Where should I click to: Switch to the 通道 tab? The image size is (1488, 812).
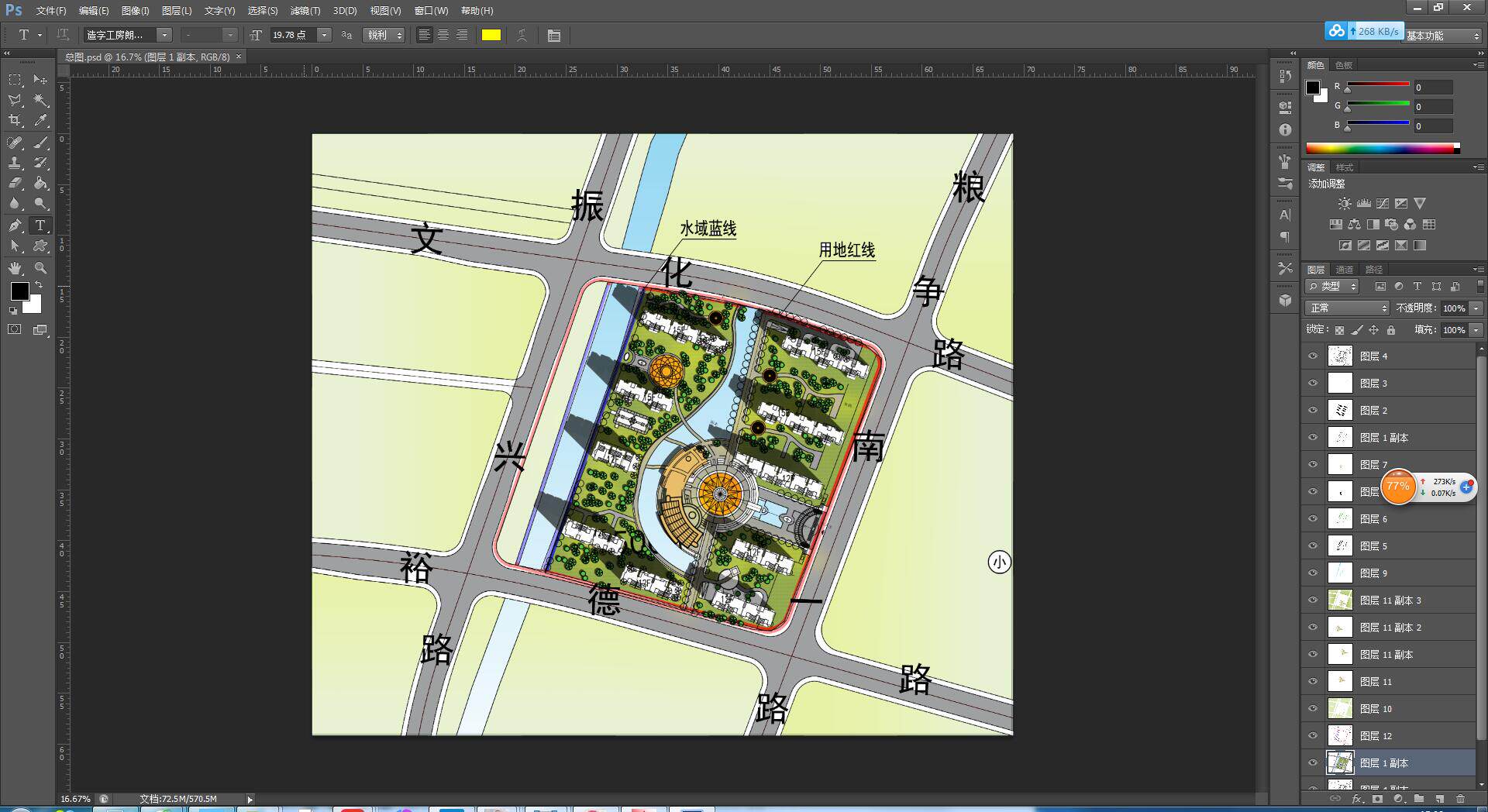1345,270
